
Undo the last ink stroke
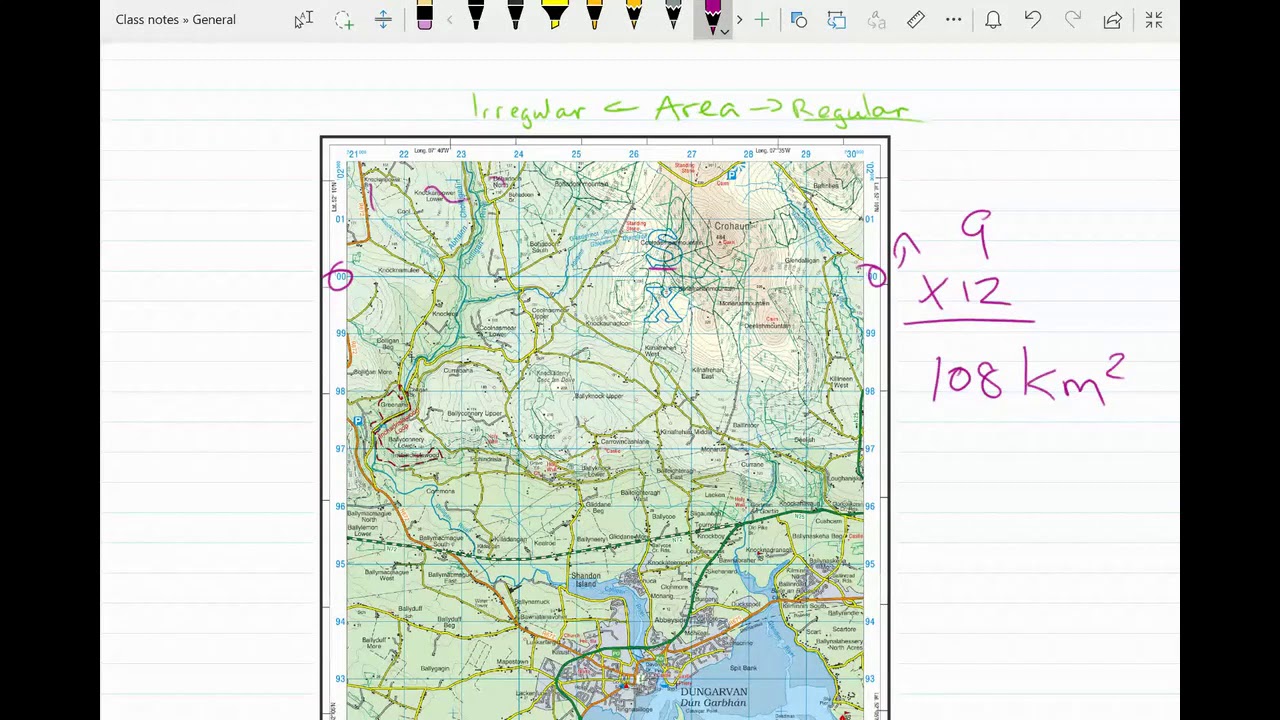[1033, 20]
